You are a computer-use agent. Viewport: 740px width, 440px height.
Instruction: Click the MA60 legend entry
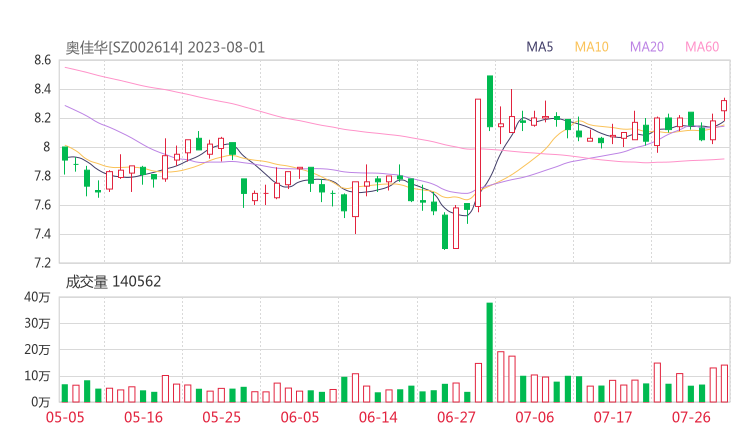pos(702,47)
